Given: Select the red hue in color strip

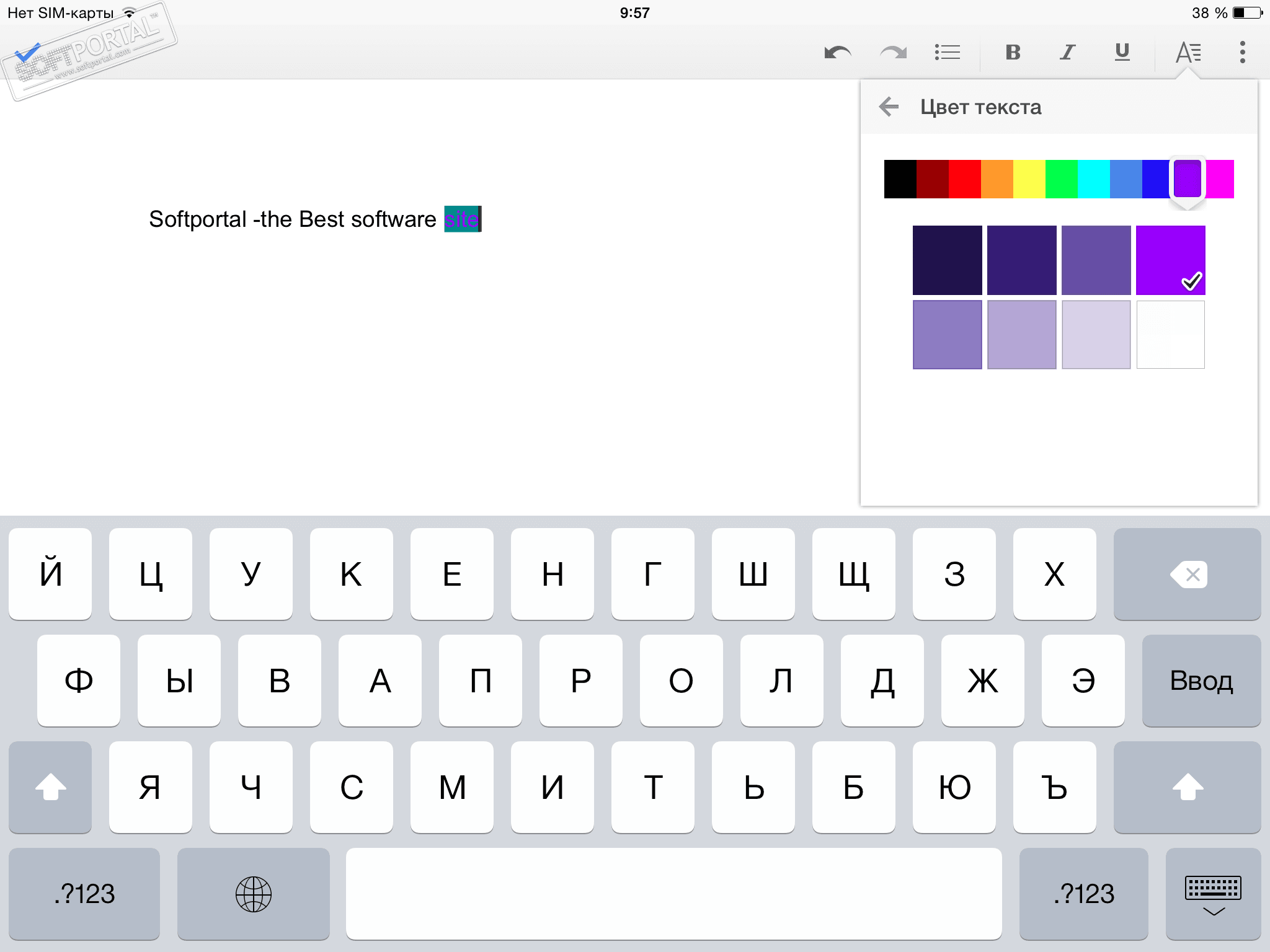Looking at the screenshot, I should click(965, 179).
